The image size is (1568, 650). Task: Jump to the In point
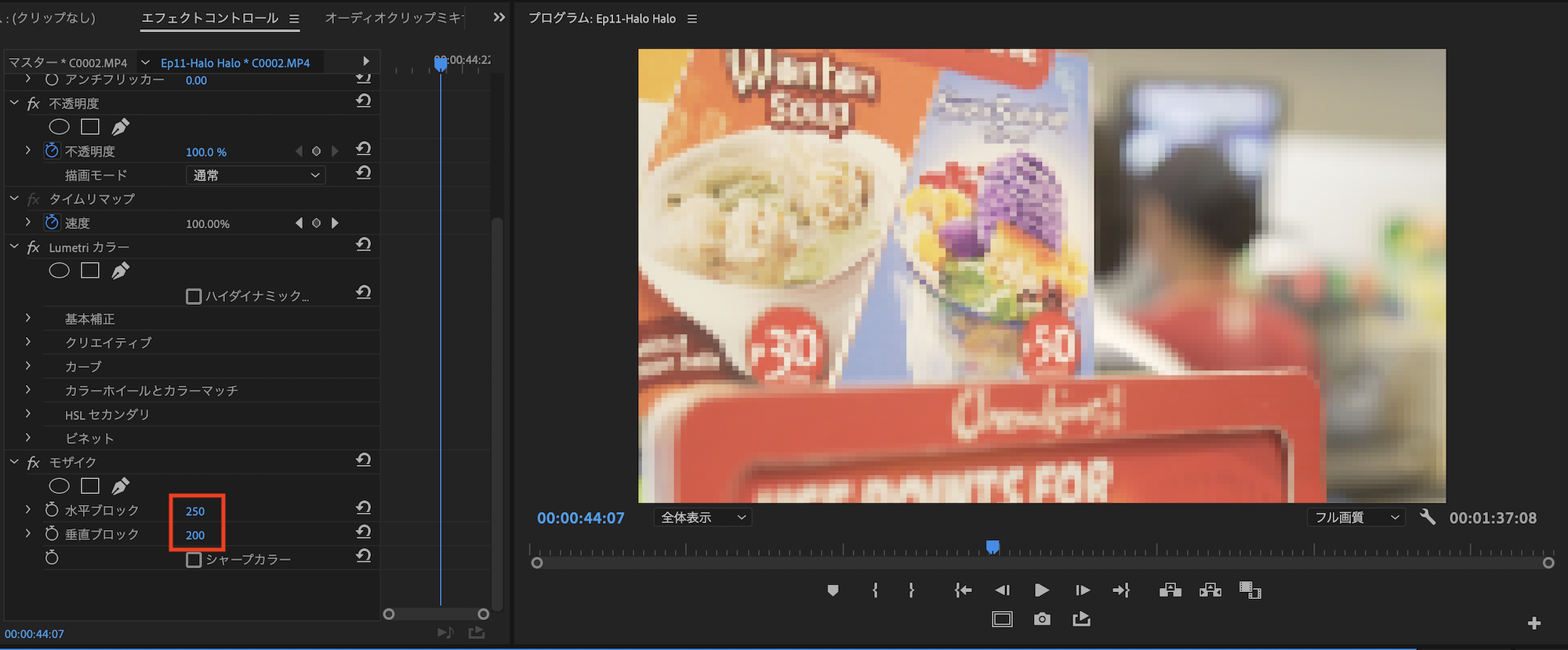click(x=964, y=590)
